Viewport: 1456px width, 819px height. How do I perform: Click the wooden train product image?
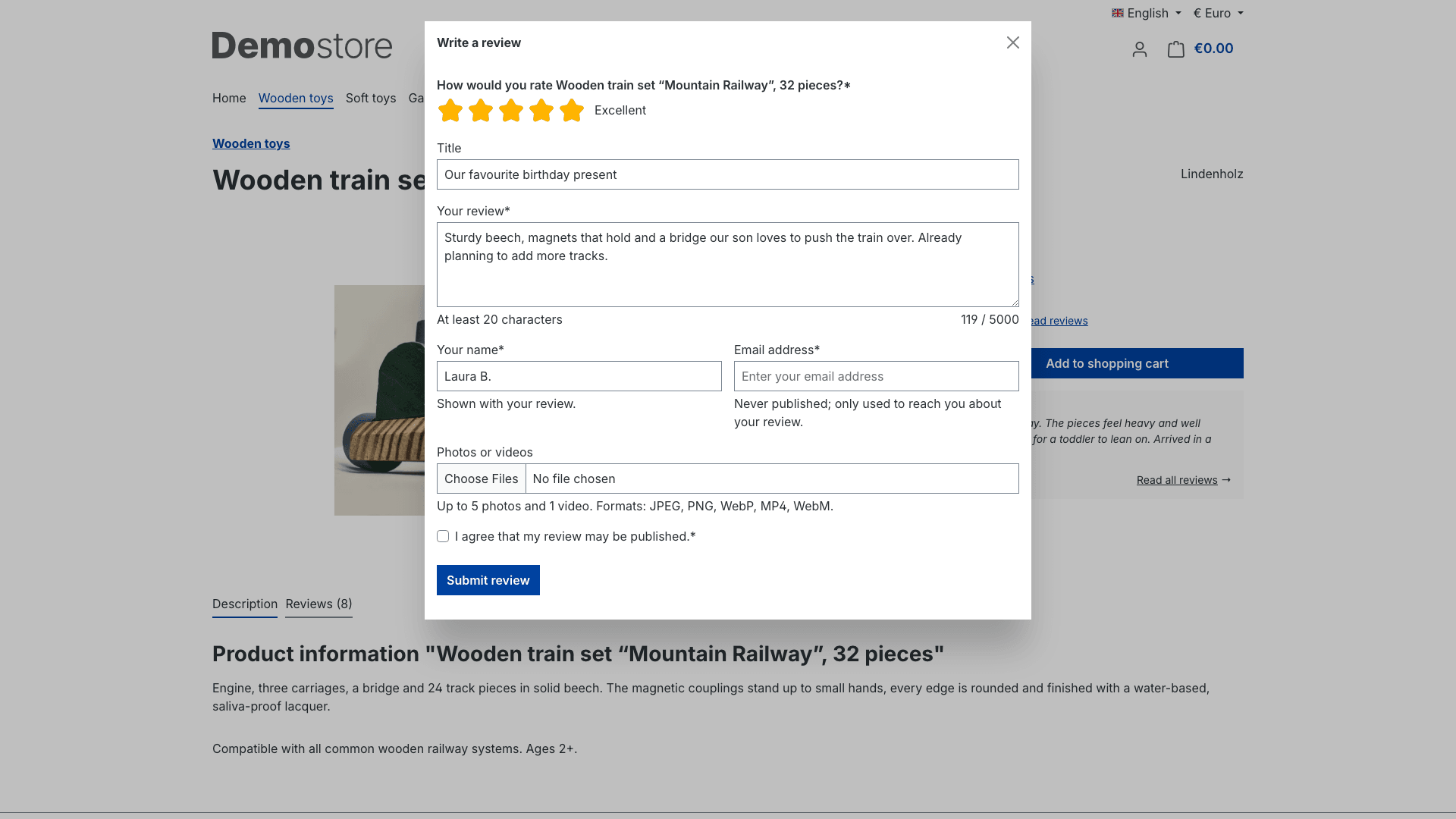pos(379,400)
